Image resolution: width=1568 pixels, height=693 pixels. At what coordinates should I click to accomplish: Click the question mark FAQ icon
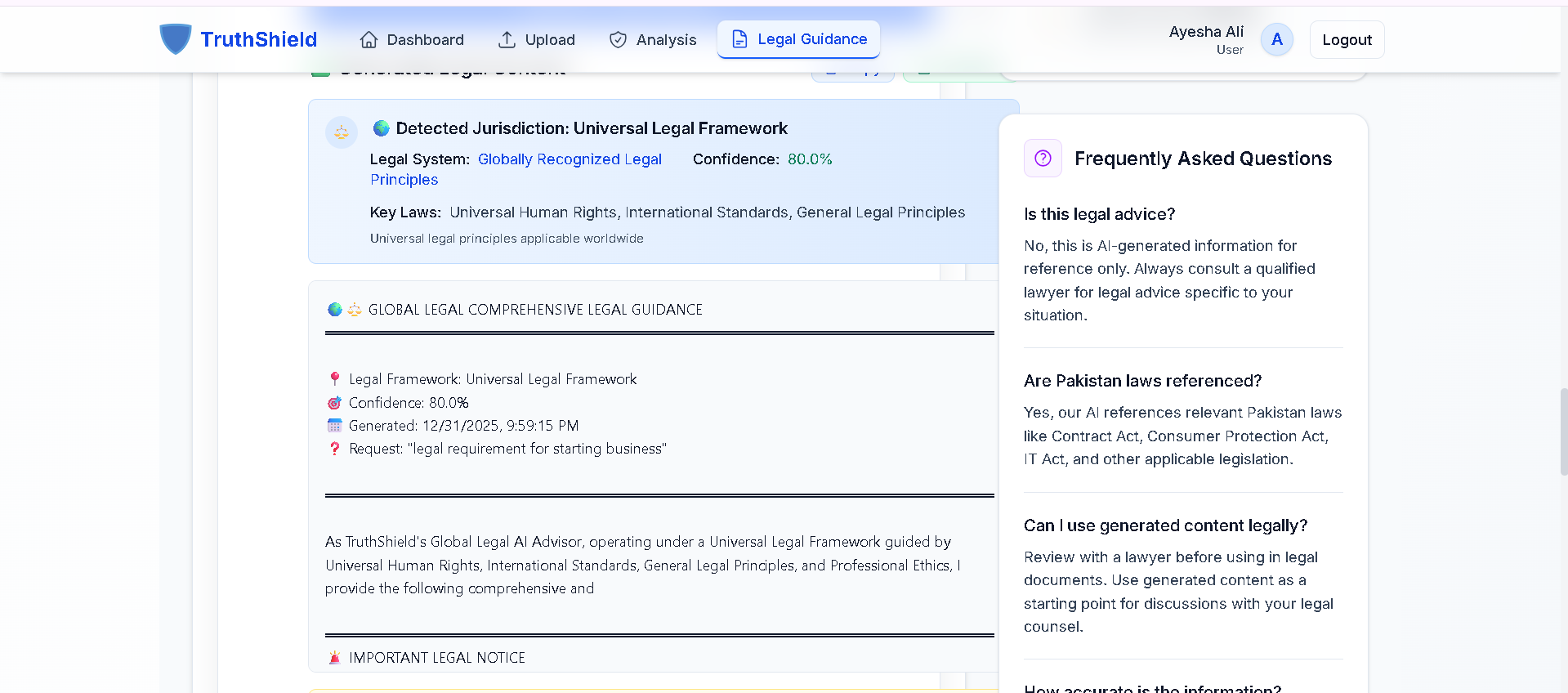pyautogui.click(x=1043, y=158)
